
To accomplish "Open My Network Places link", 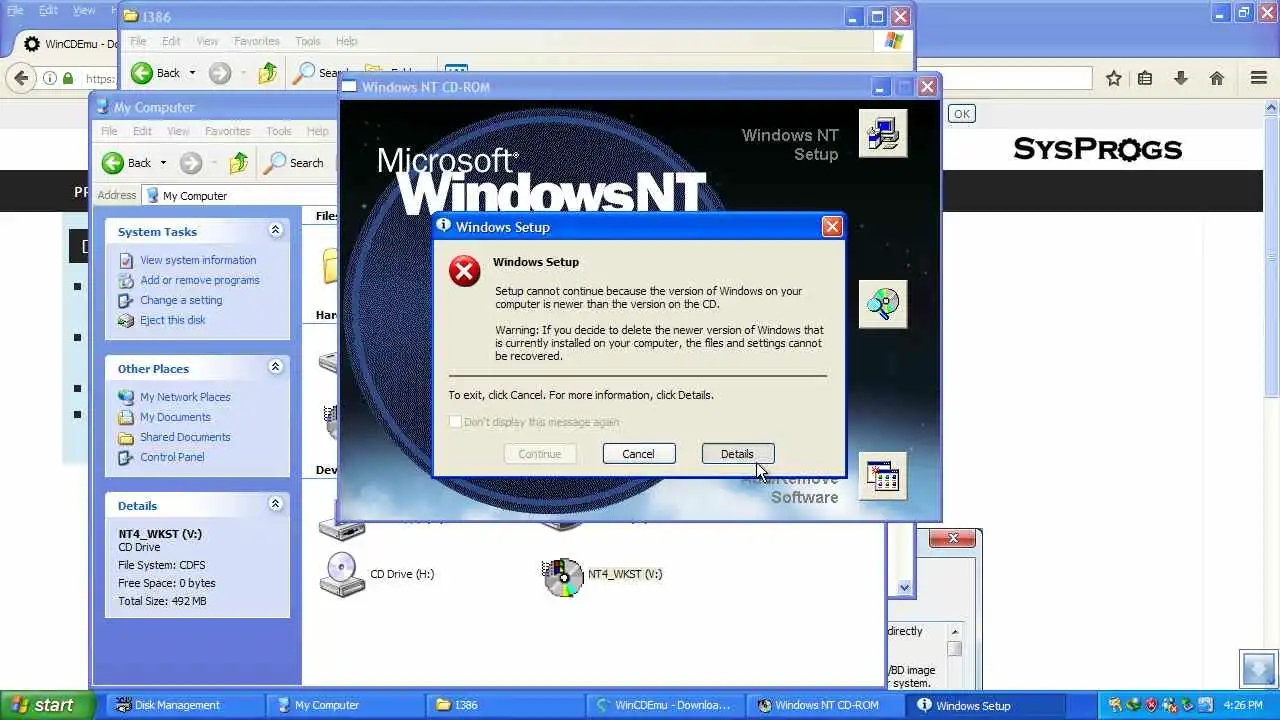I will [185, 397].
